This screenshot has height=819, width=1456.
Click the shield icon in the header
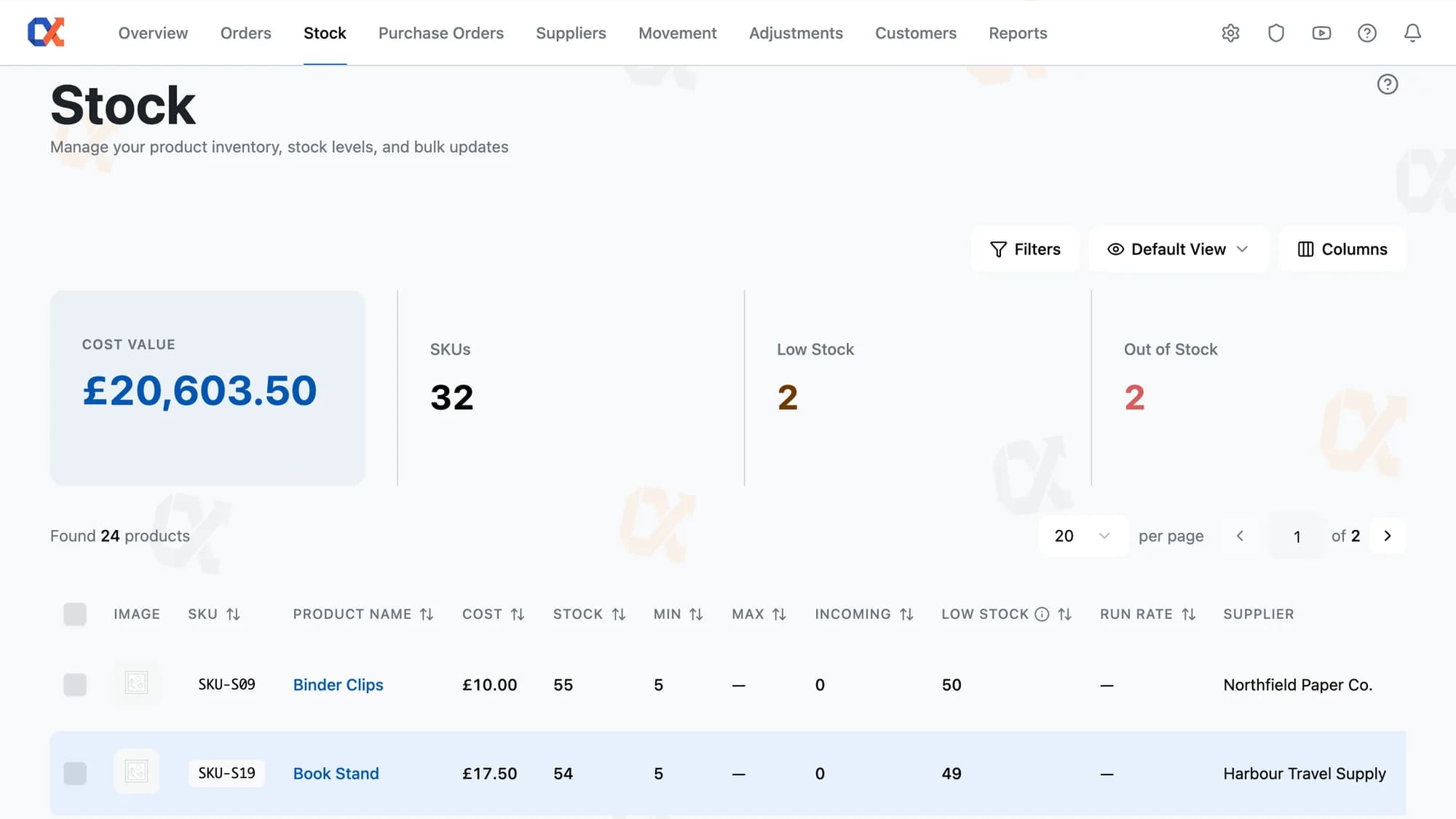[x=1276, y=33]
